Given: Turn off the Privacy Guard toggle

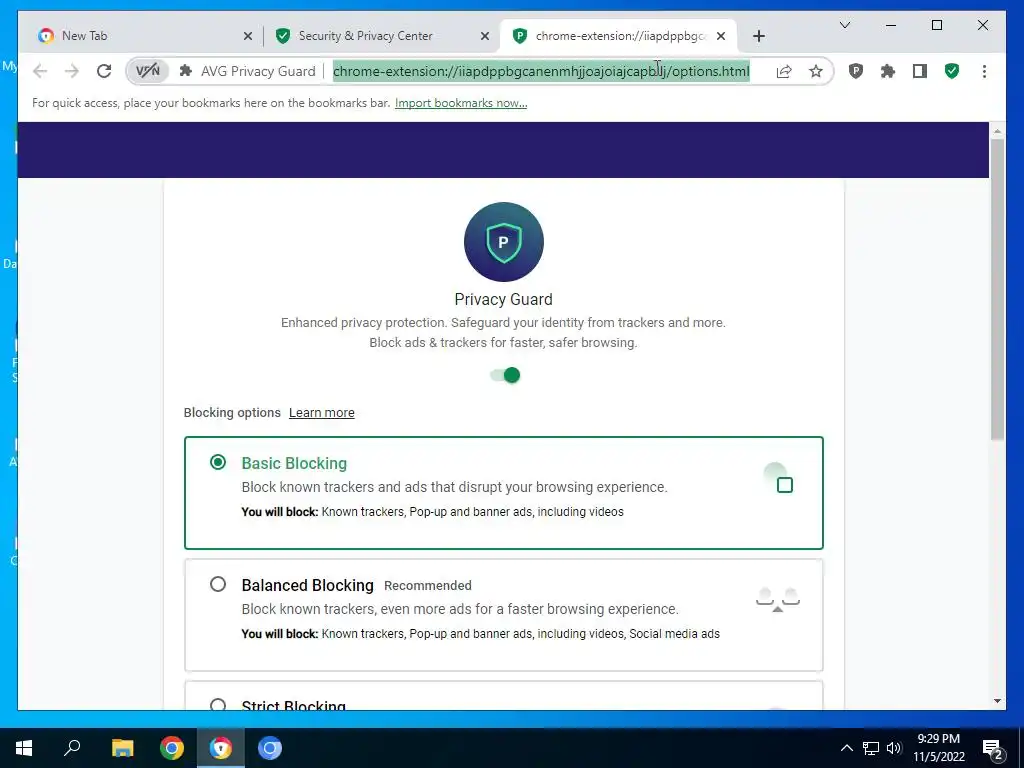Looking at the screenshot, I should point(505,376).
